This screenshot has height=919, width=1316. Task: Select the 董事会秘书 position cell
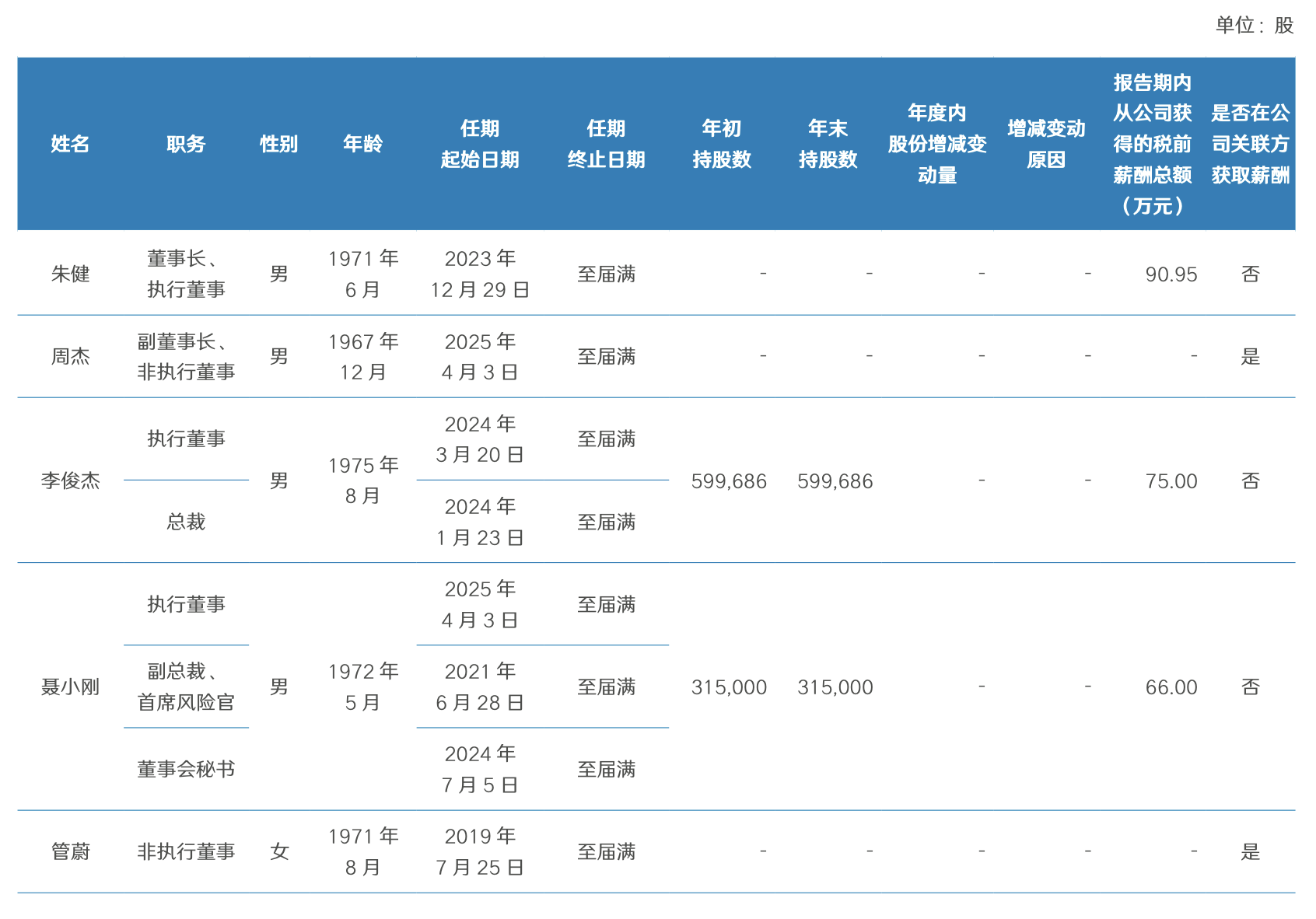186,769
